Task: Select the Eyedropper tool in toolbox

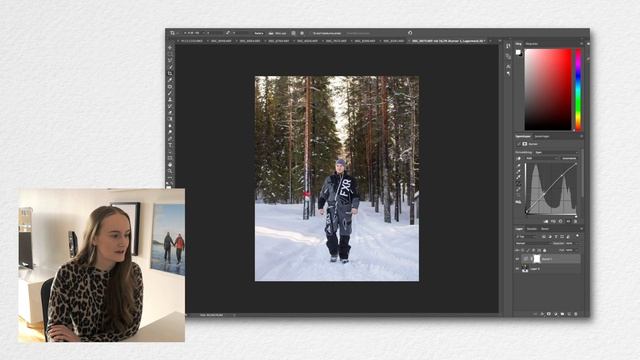Action: 170,80
